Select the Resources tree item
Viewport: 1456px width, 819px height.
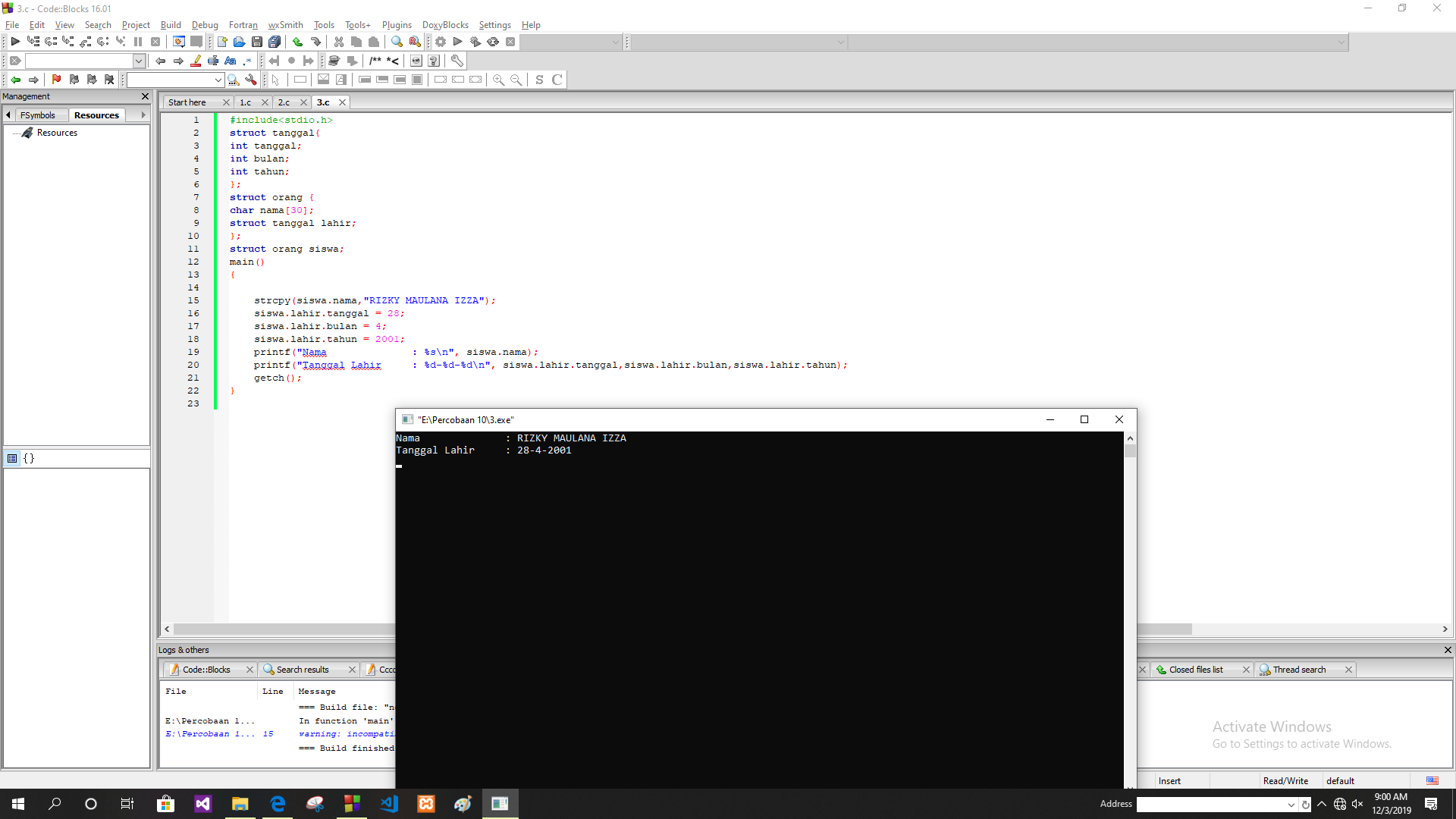coord(57,133)
